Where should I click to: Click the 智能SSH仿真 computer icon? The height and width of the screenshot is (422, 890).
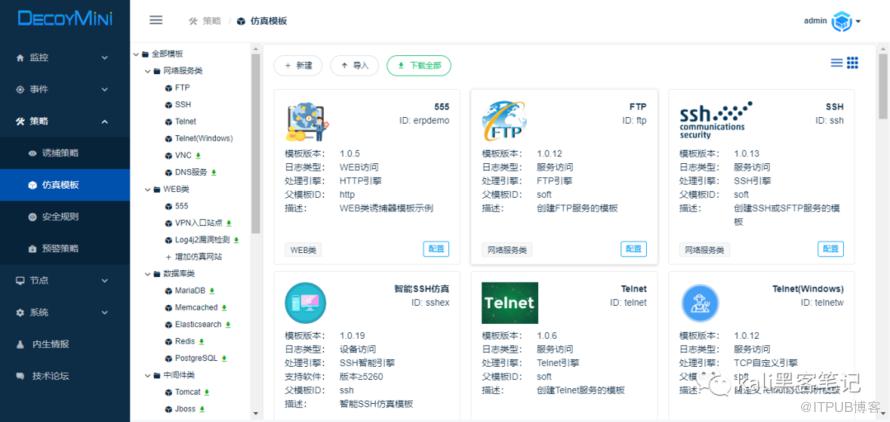pyautogui.click(x=305, y=303)
